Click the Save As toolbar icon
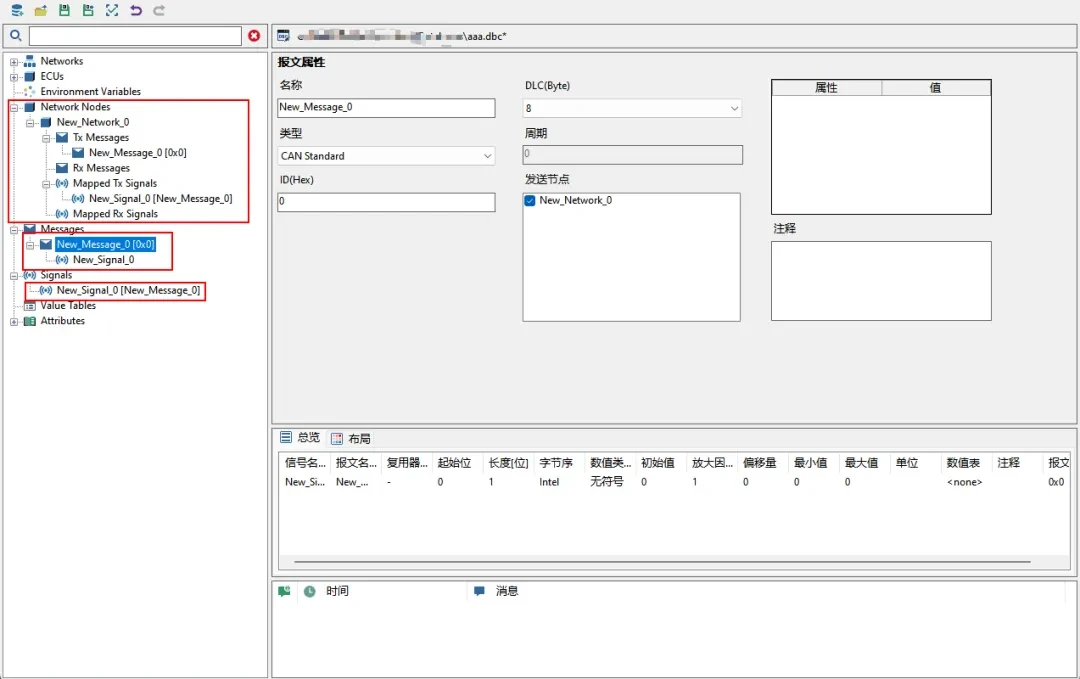The height and width of the screenshot is (679, 1080). (88, 11)
